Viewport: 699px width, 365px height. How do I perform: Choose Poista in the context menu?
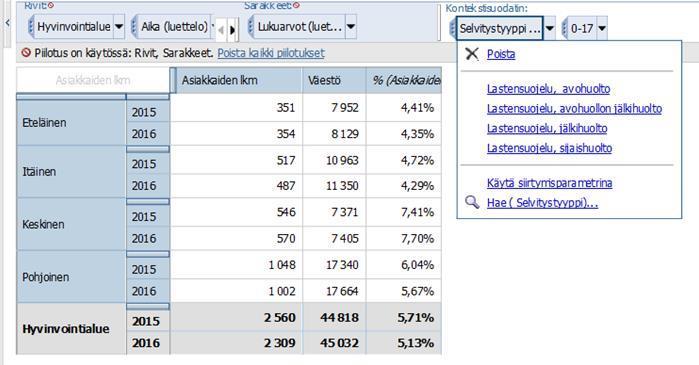[x=501, y=54]
